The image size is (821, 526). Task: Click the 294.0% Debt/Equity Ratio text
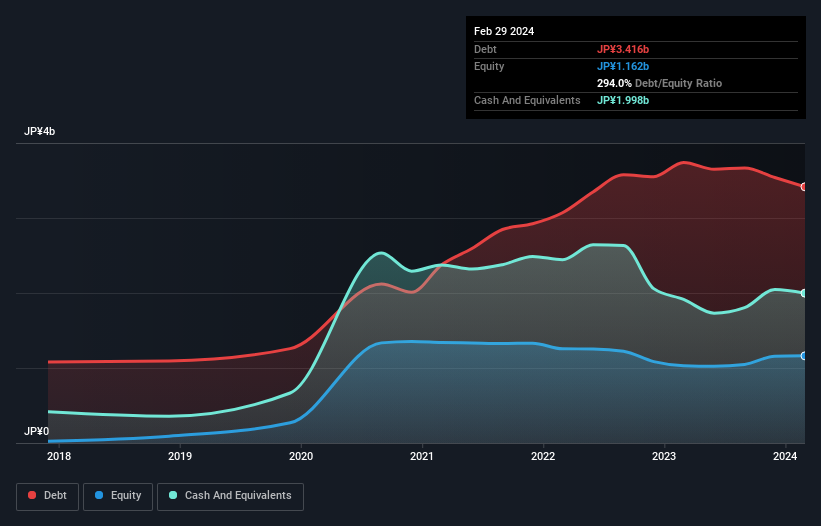659,83
